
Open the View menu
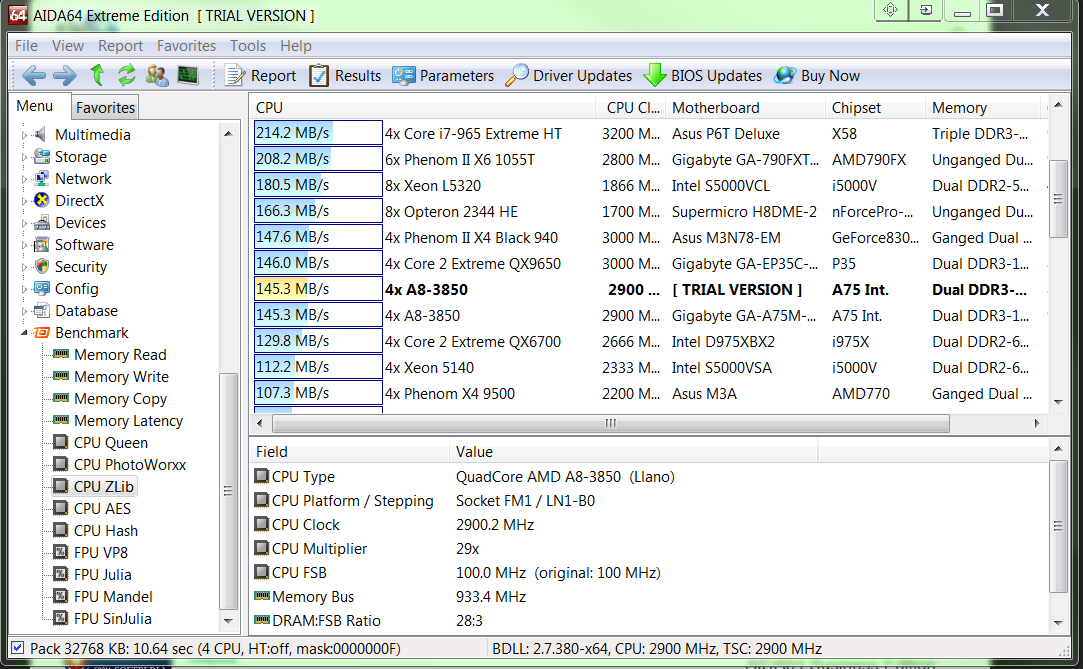click(x=68, y=46)
